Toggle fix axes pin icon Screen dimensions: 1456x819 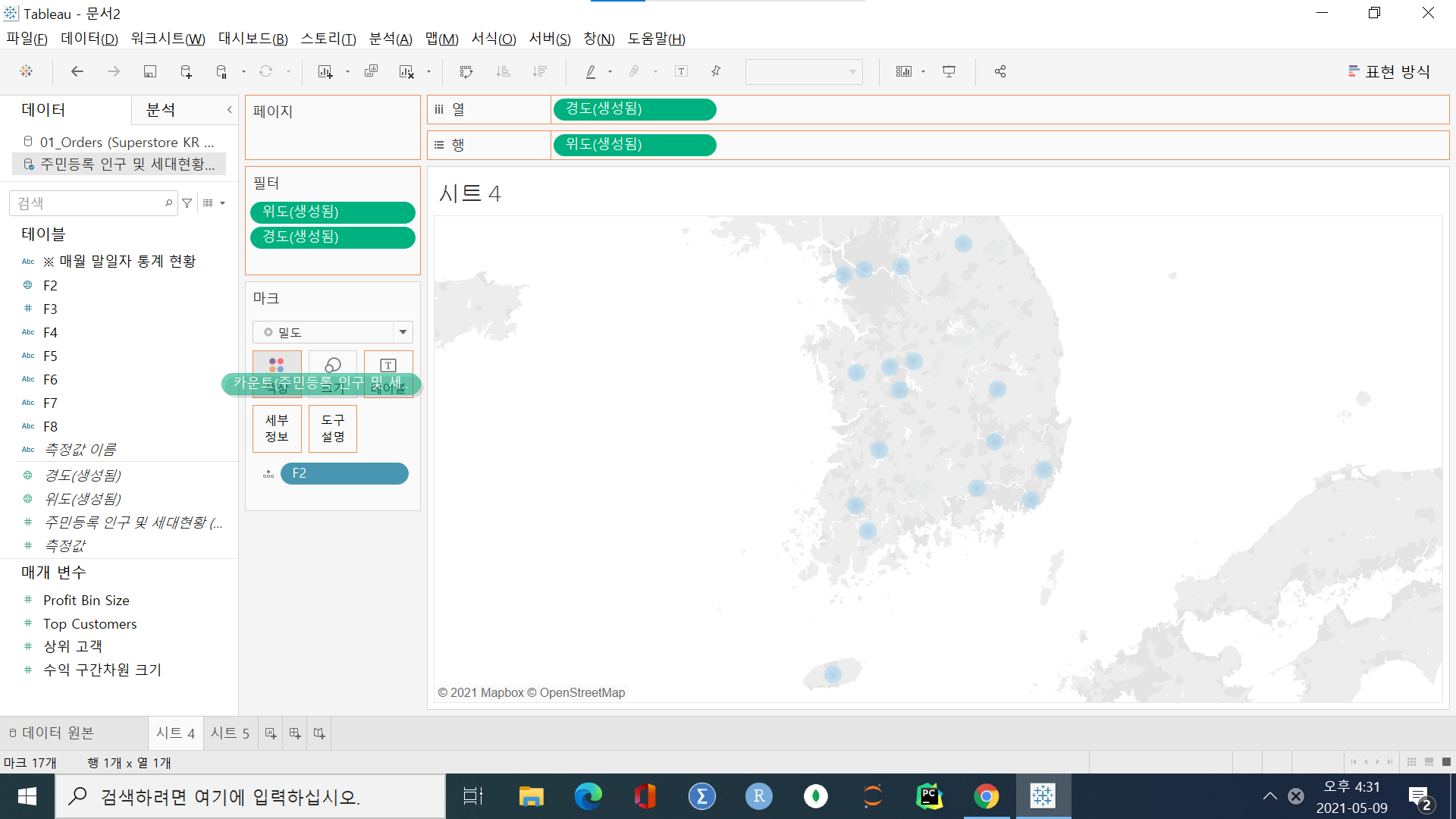point(715,71)
